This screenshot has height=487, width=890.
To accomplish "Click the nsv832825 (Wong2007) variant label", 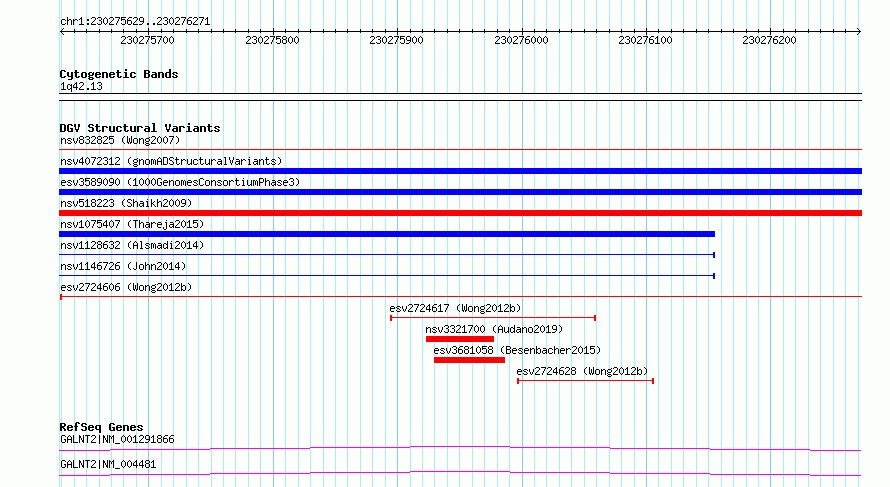I will tap(120, 140).
